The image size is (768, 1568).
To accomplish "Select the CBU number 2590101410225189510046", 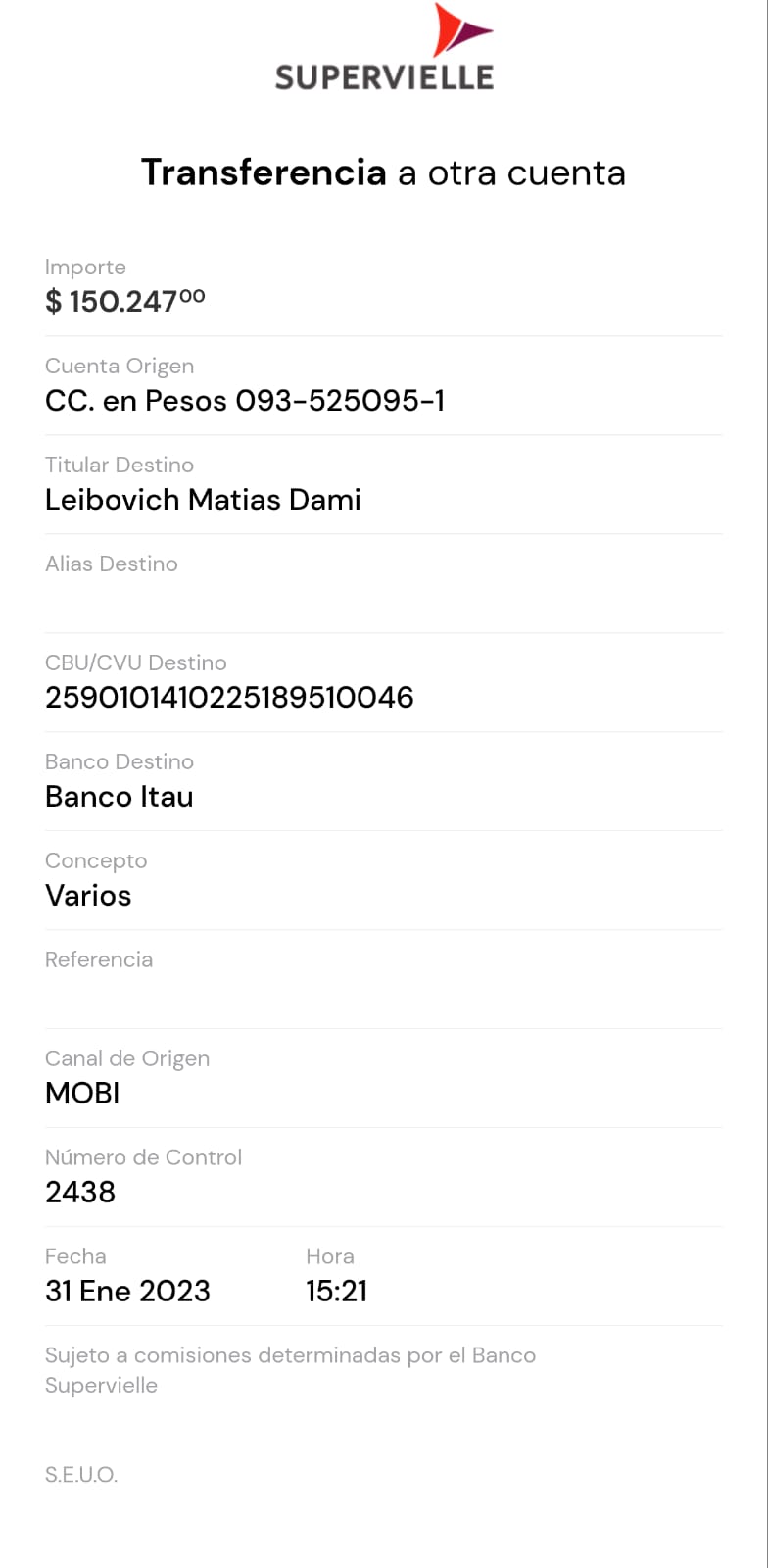I will (x=229, y=698).
